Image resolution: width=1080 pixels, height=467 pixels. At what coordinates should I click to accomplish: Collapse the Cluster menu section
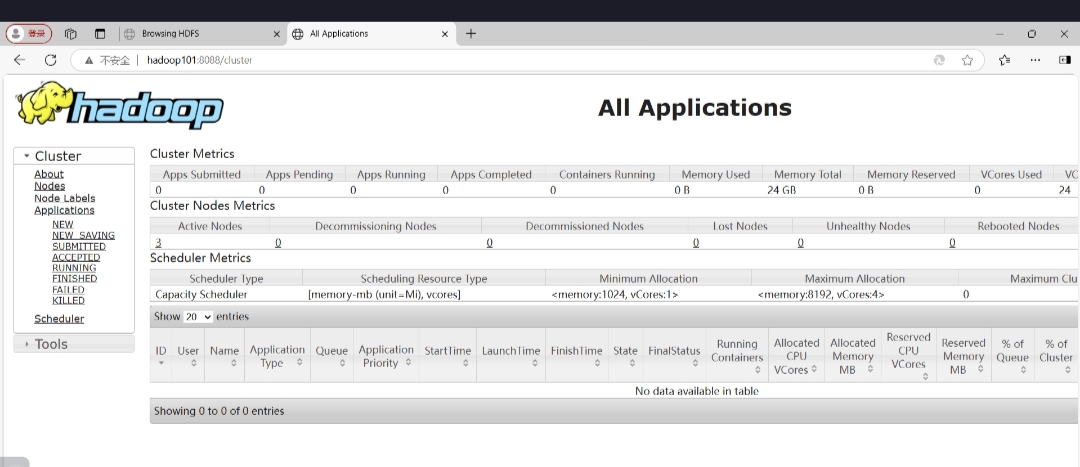pos(74,156)
